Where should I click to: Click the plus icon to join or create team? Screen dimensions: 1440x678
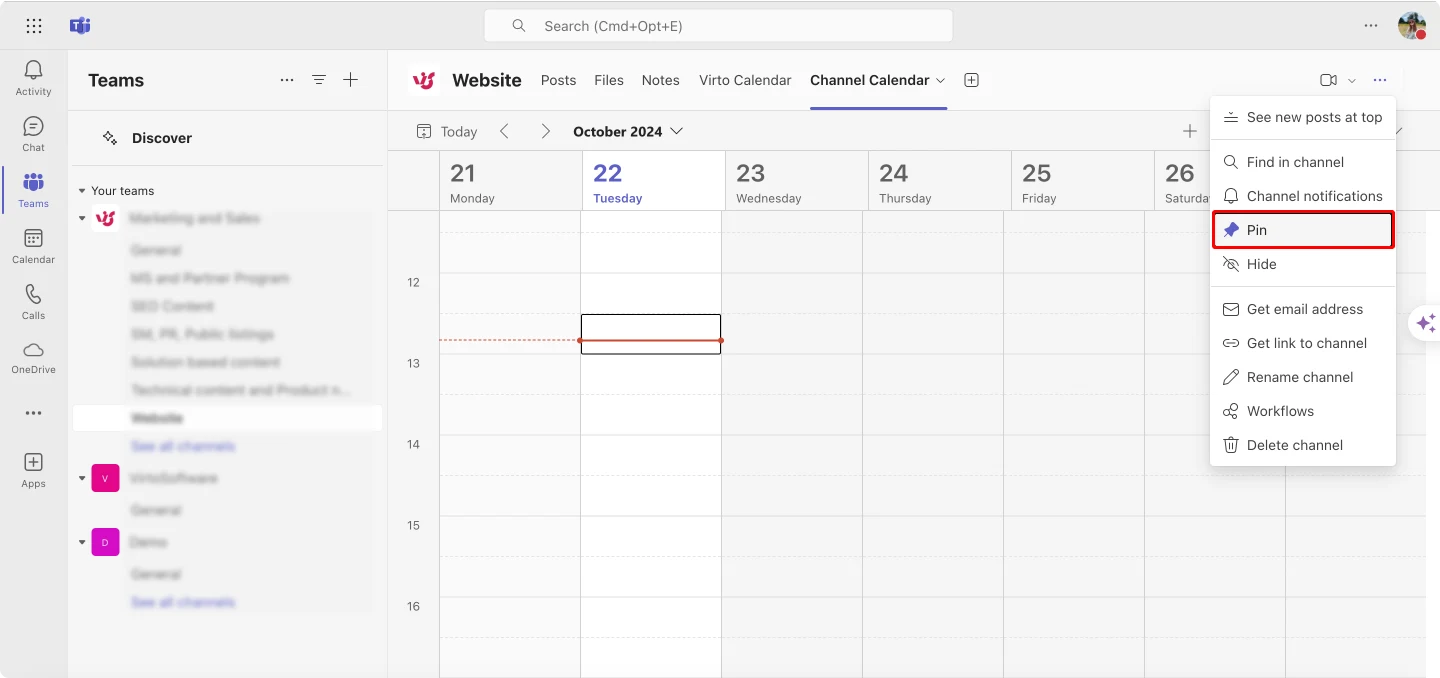coord(351,80)
